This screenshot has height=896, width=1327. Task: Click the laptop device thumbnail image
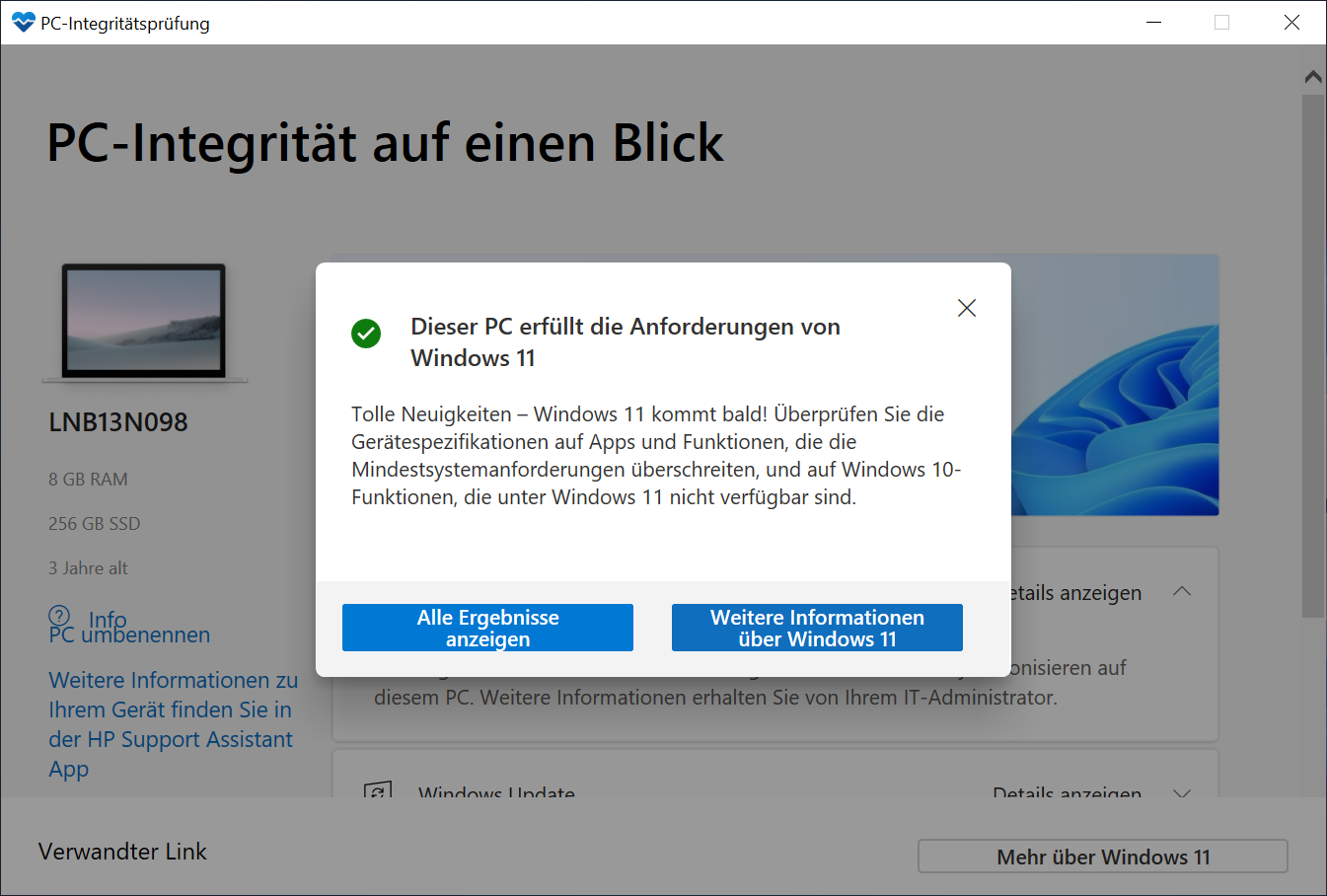144,322
